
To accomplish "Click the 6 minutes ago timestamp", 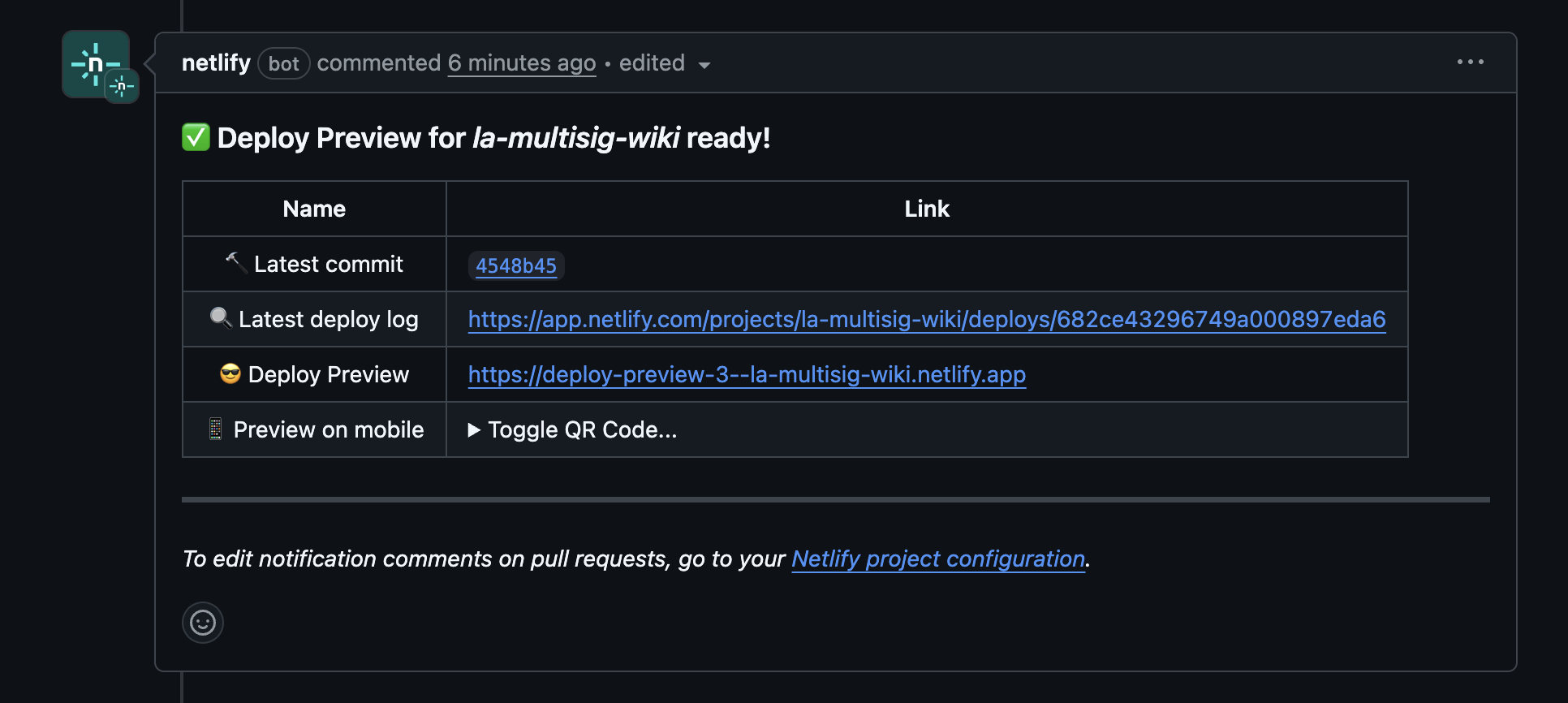I will click(x=522, y=63).
